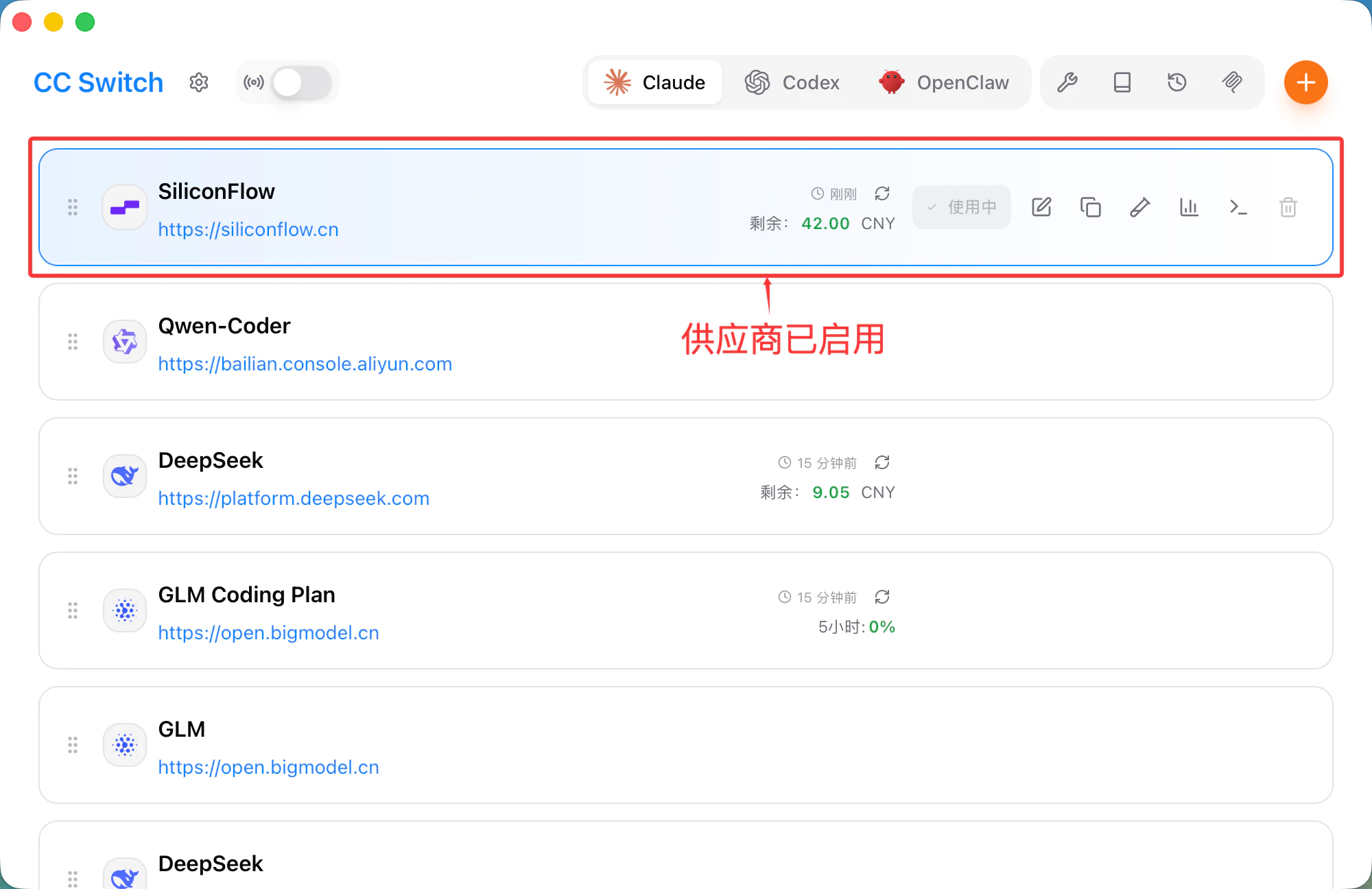
Task: Edit the SiliconFlow provider
Action: [x=1041, y=207]
